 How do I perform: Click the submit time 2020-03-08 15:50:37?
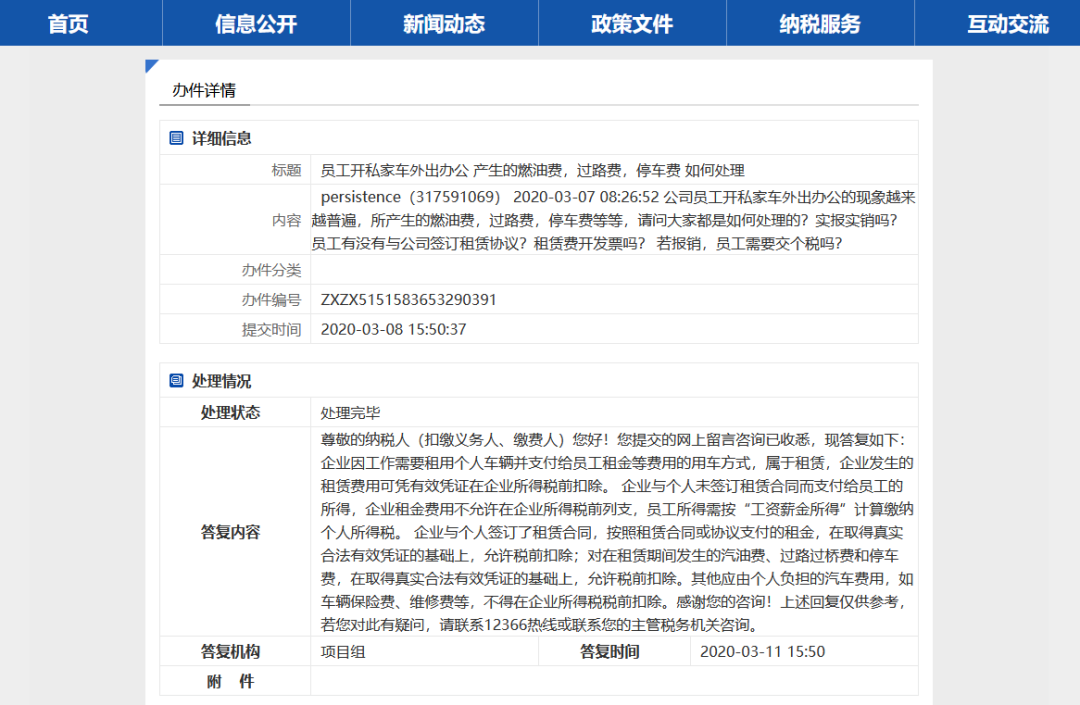393,329
